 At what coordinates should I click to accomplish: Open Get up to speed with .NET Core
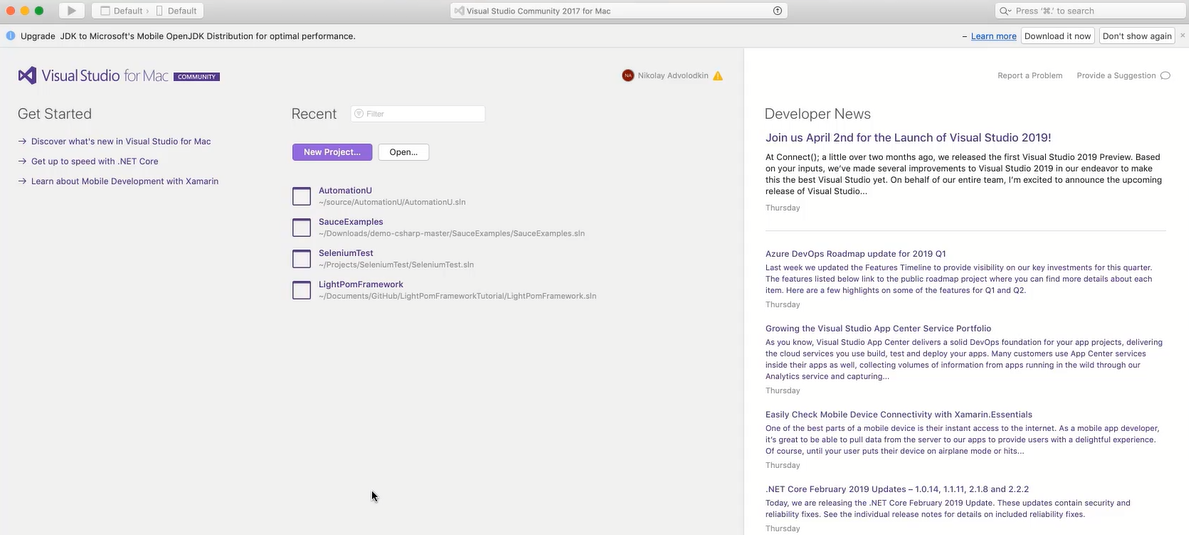click(95, 161)
